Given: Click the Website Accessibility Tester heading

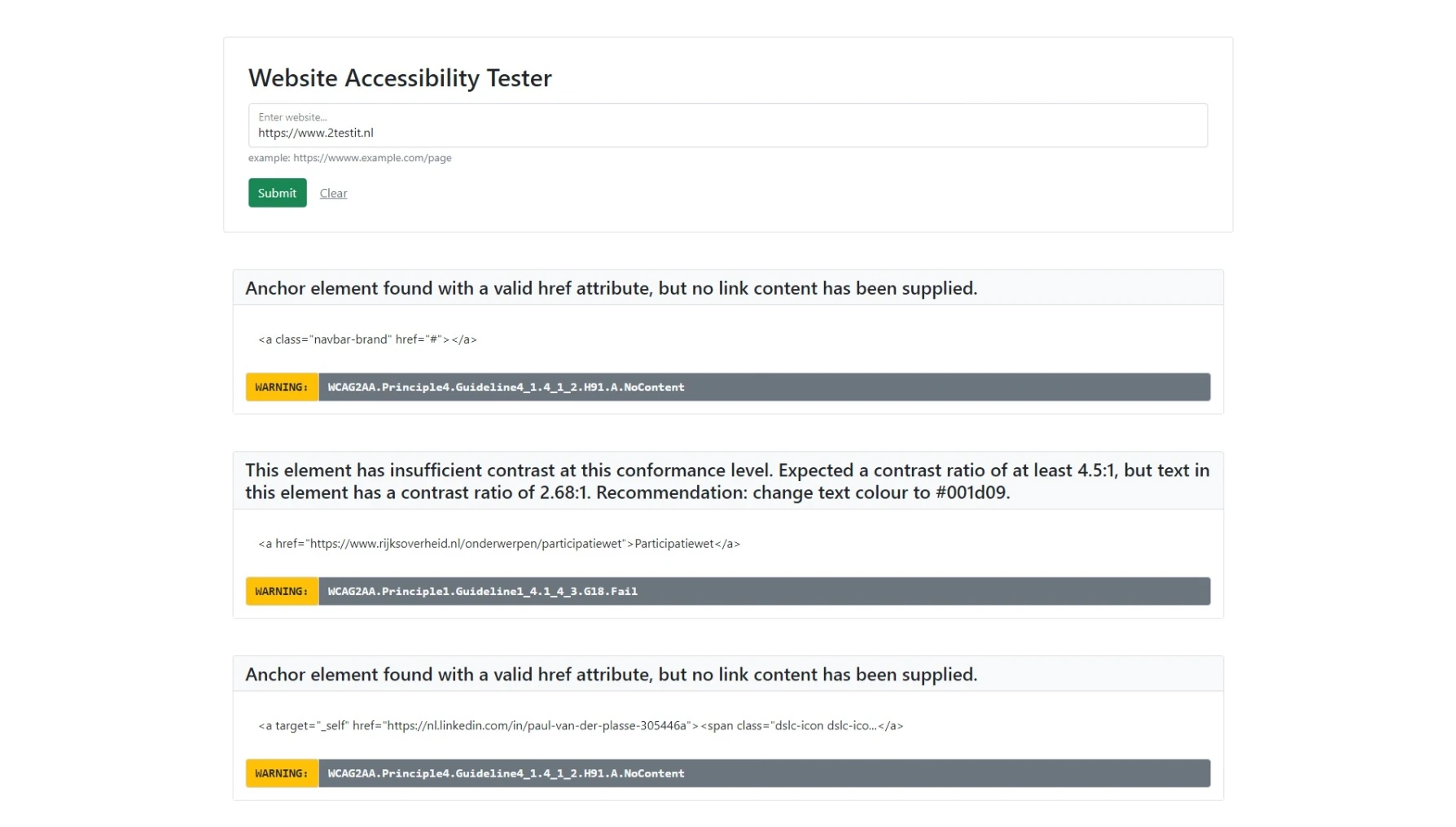Looking at the screenshot, I should [399, 78].
